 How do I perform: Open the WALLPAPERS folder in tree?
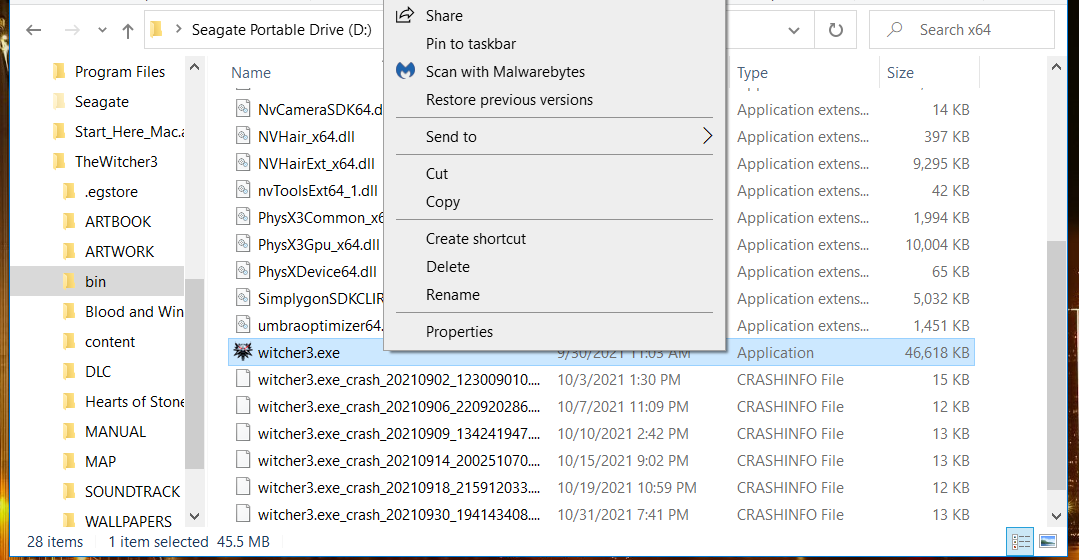click(x=128, y=521)
